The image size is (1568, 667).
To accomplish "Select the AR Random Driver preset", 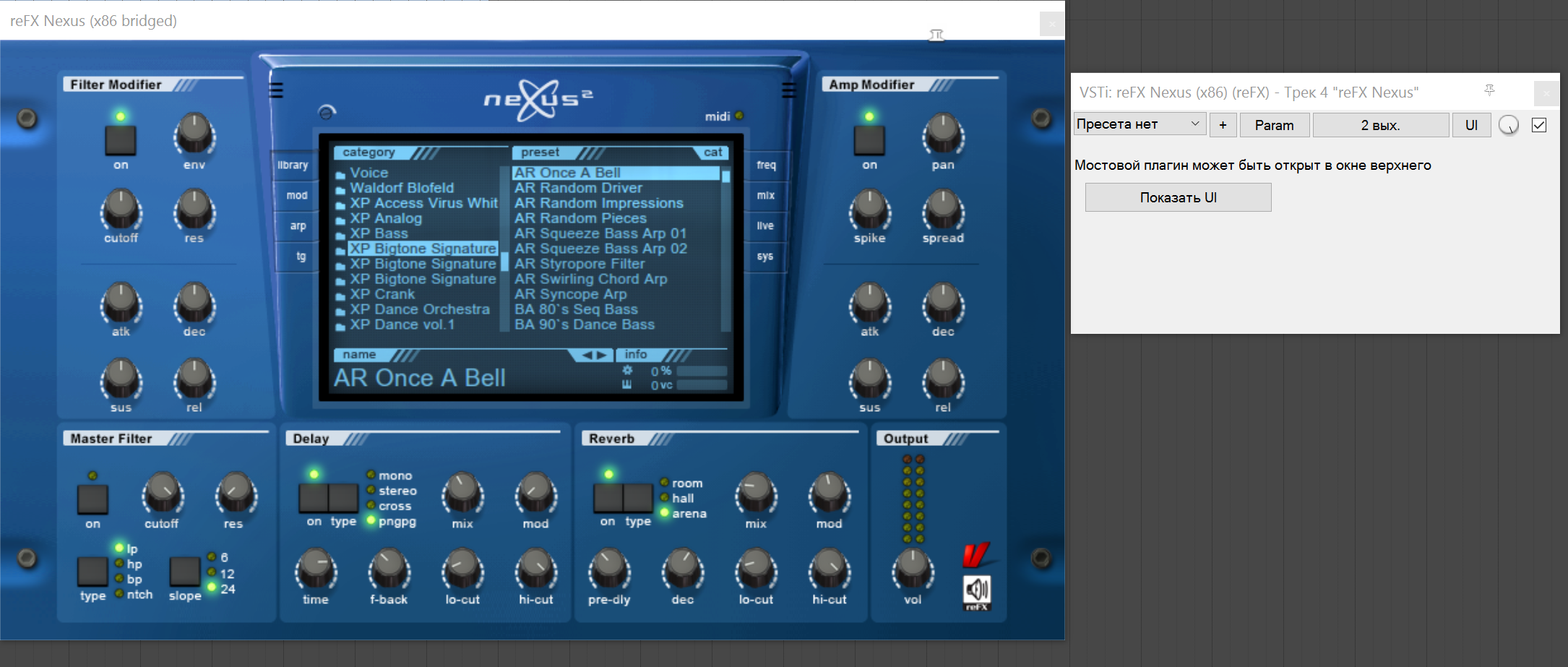I will coord(578,188).
